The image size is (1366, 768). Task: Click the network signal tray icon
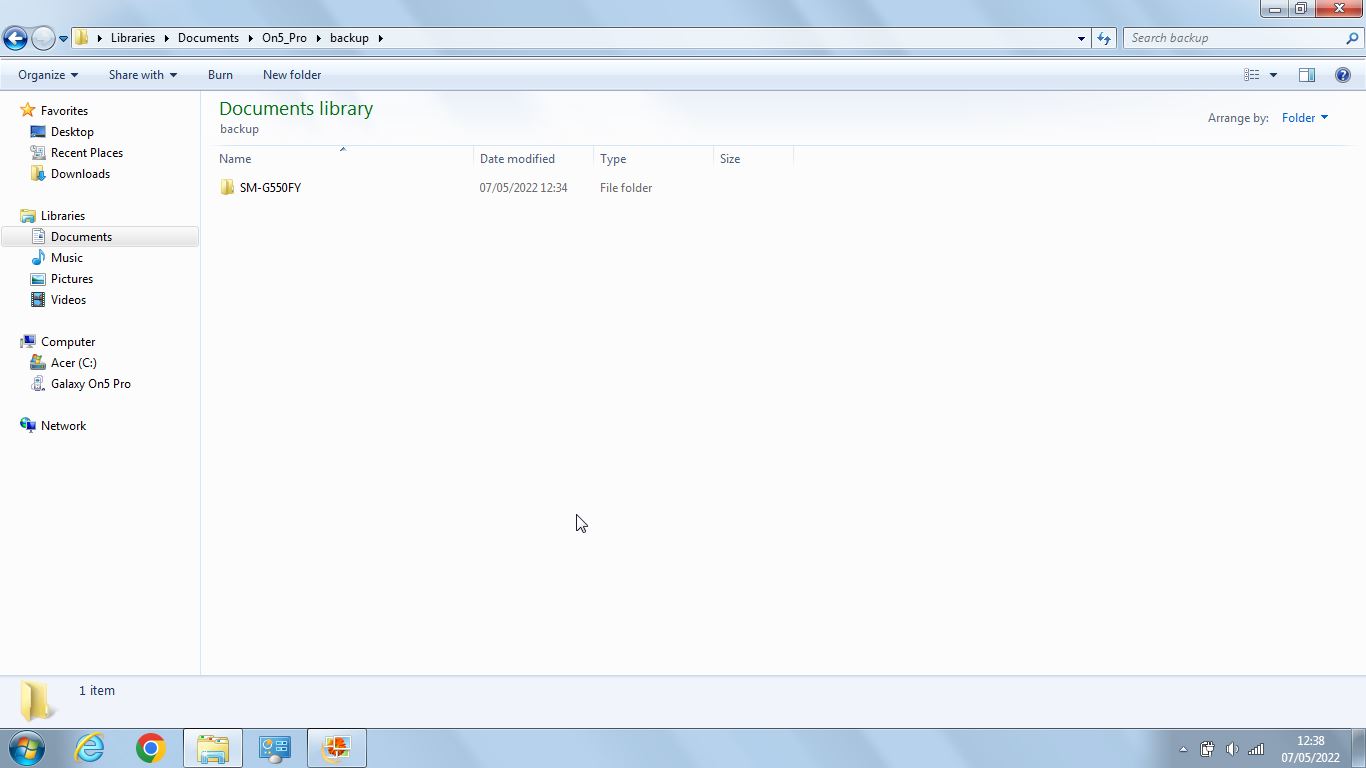point(1256,749)
